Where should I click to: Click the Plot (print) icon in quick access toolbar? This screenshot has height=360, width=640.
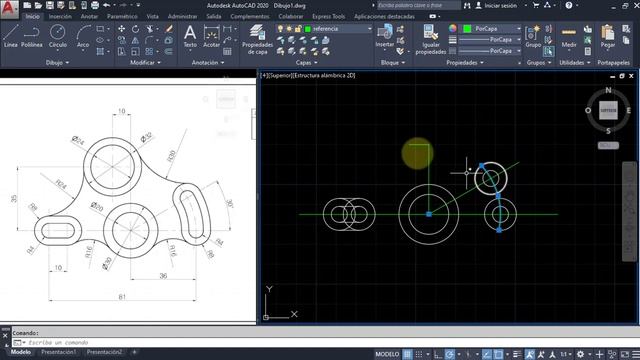pyautogui.click(x=95, y=5)
